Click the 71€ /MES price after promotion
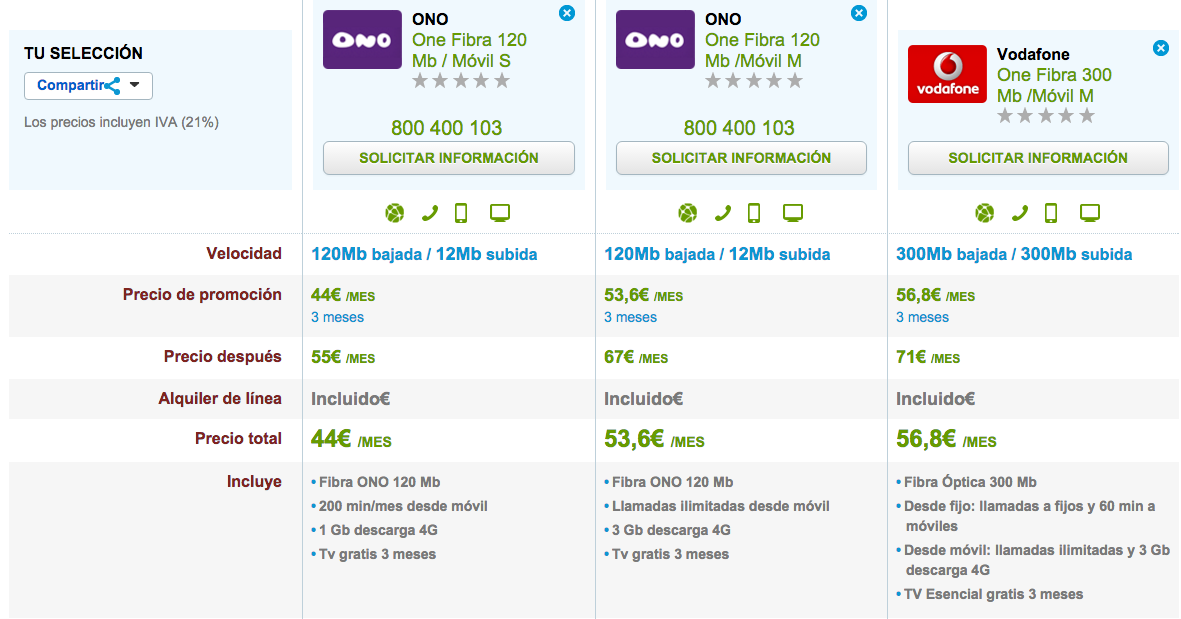The width and height of the screenshot is (1181, 619). 928,358
